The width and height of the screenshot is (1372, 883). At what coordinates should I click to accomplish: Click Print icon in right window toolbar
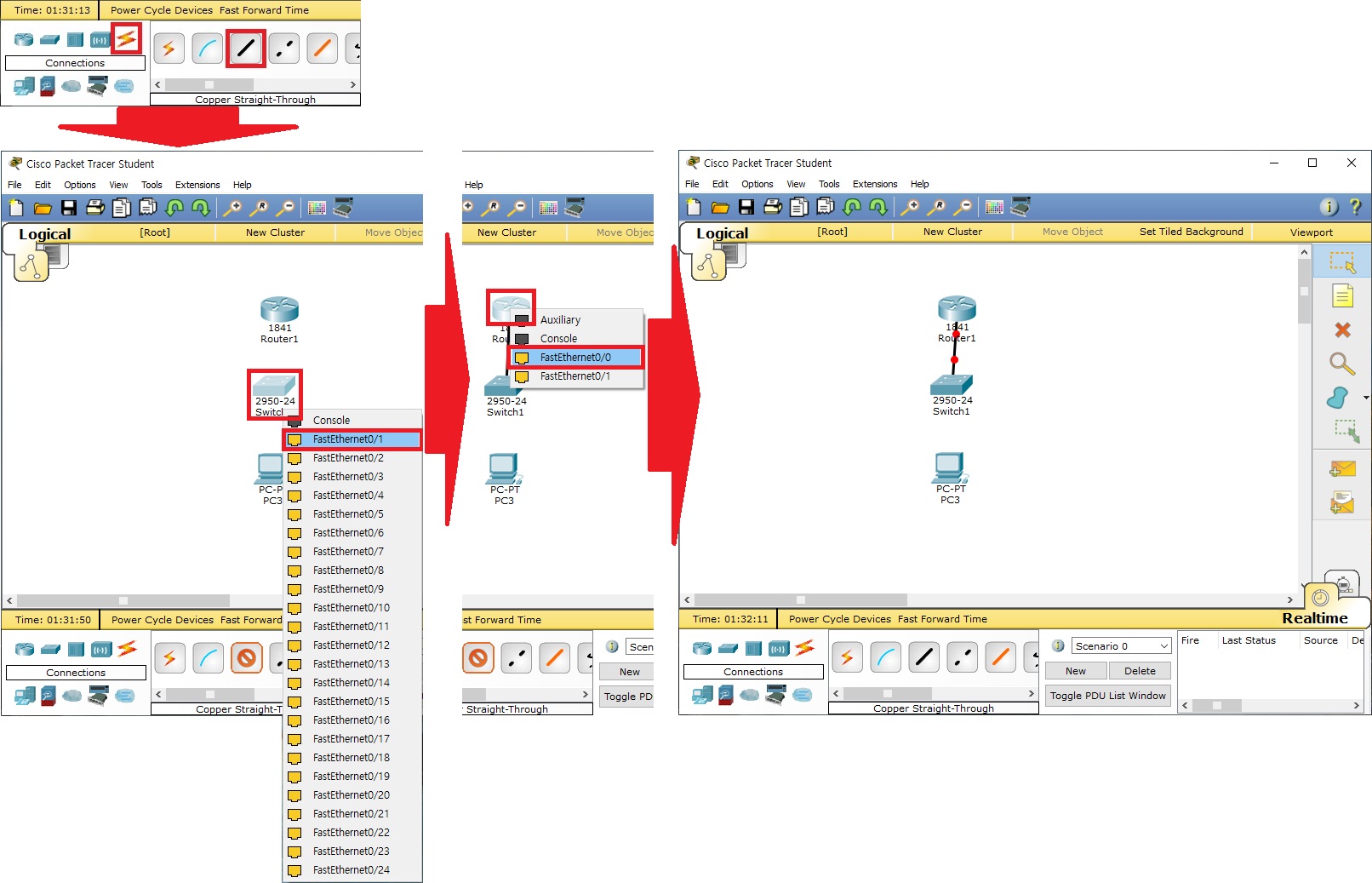click(773, 207)
